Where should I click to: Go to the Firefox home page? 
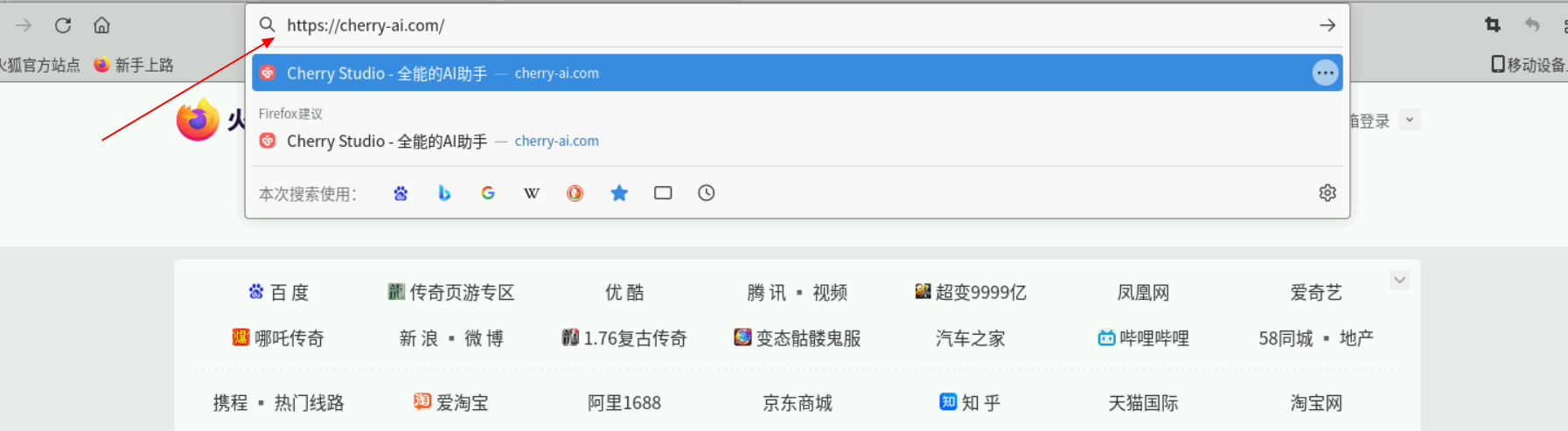(x=101, y=25)
